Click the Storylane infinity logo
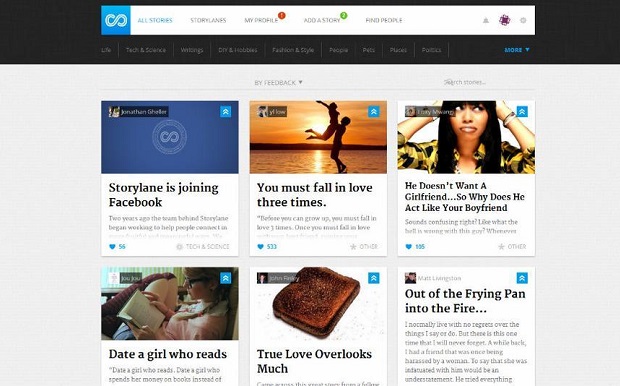This screenshot has height=386, width=620. (116, 20)
